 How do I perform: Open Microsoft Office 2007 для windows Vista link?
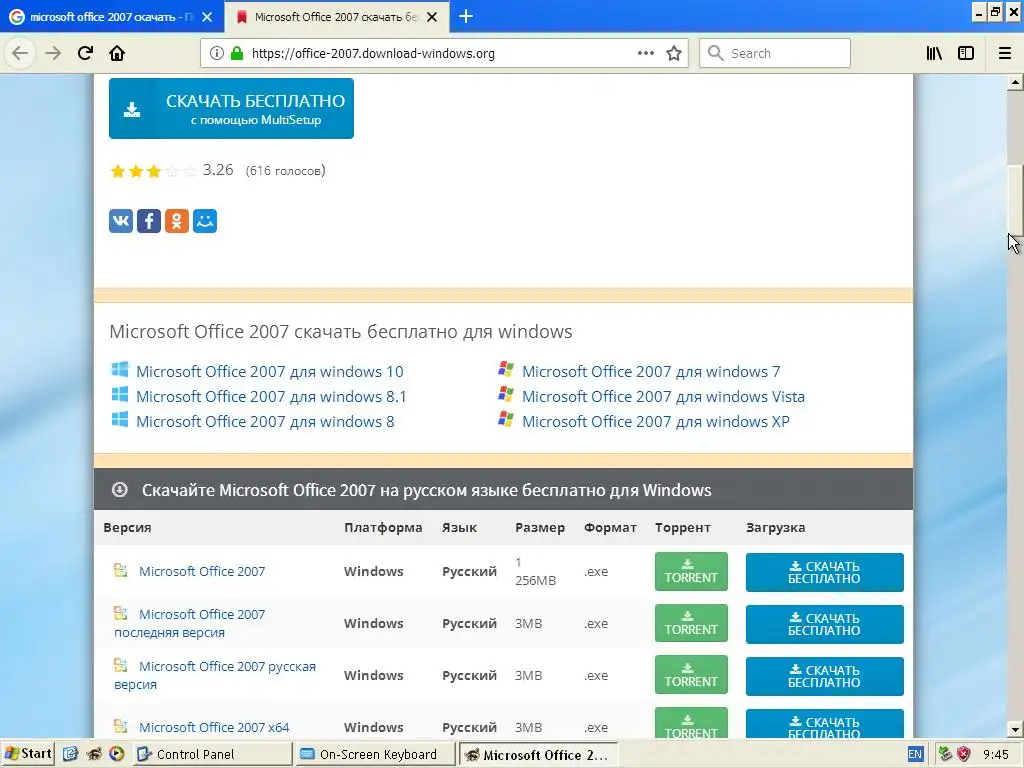pyautogui.click(x=664, y=396)
